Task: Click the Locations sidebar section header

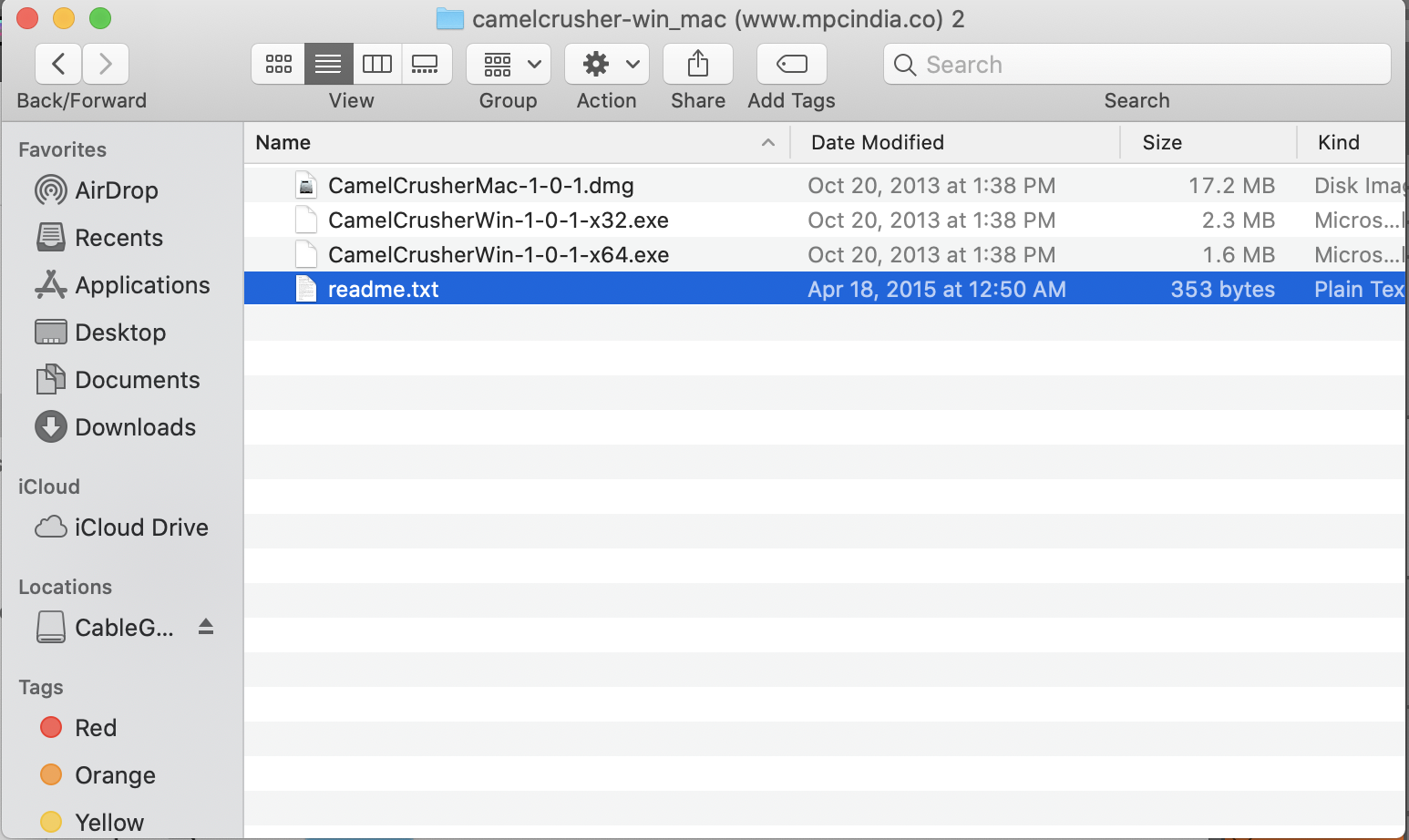Action: pos(65,587)
